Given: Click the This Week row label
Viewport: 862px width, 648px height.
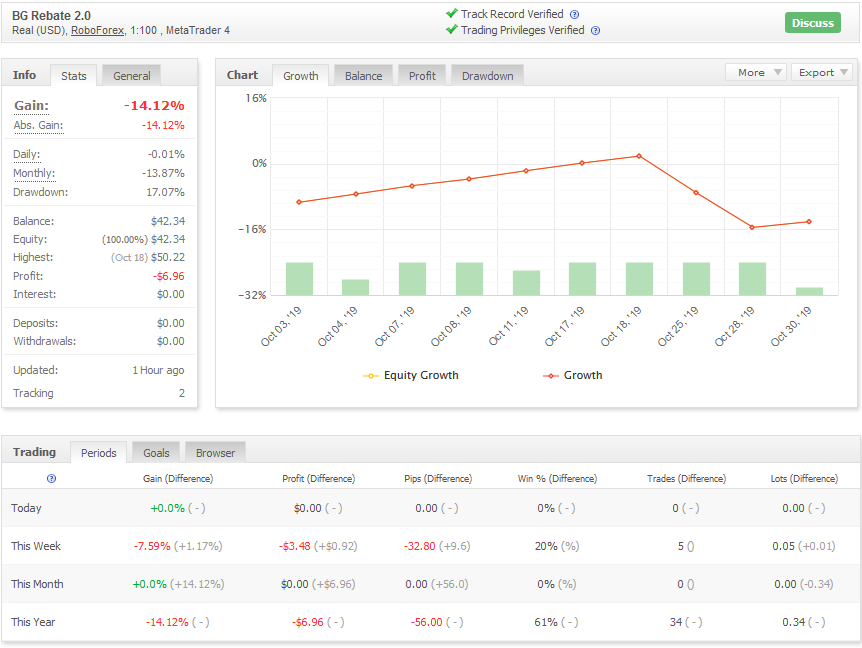Looking at the screenshot, I should tap(36, 546).
